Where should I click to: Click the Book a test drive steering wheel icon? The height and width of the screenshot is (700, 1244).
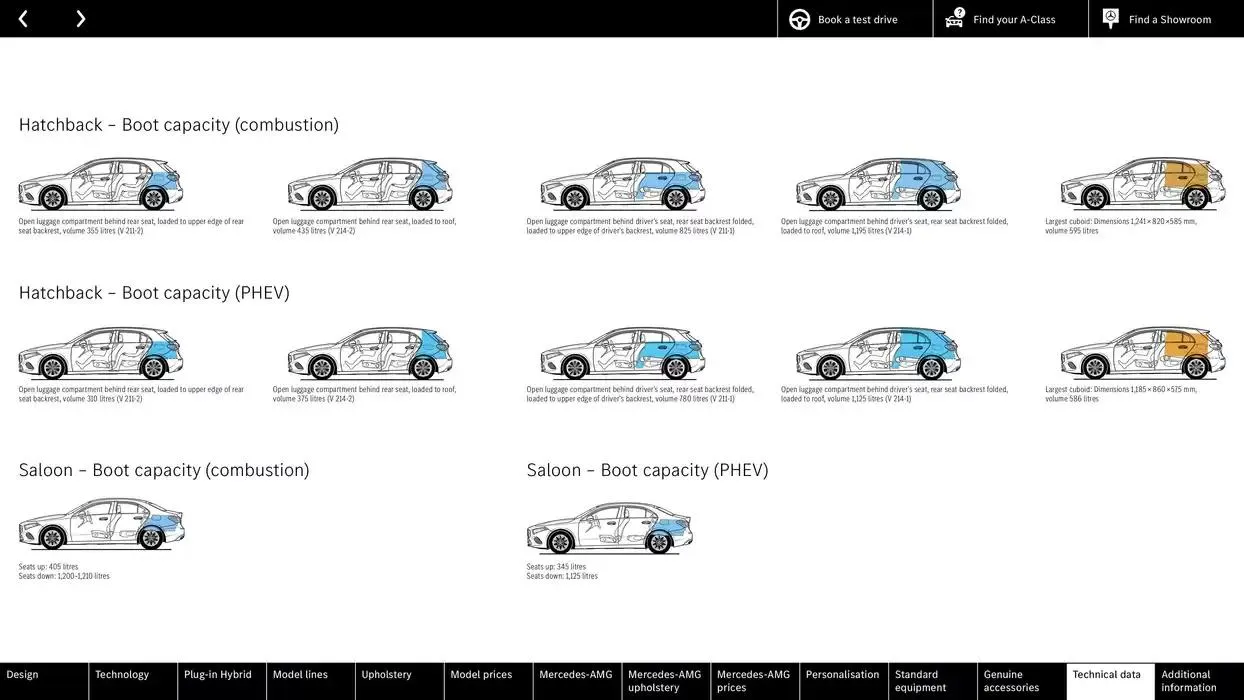pos(798,18)
